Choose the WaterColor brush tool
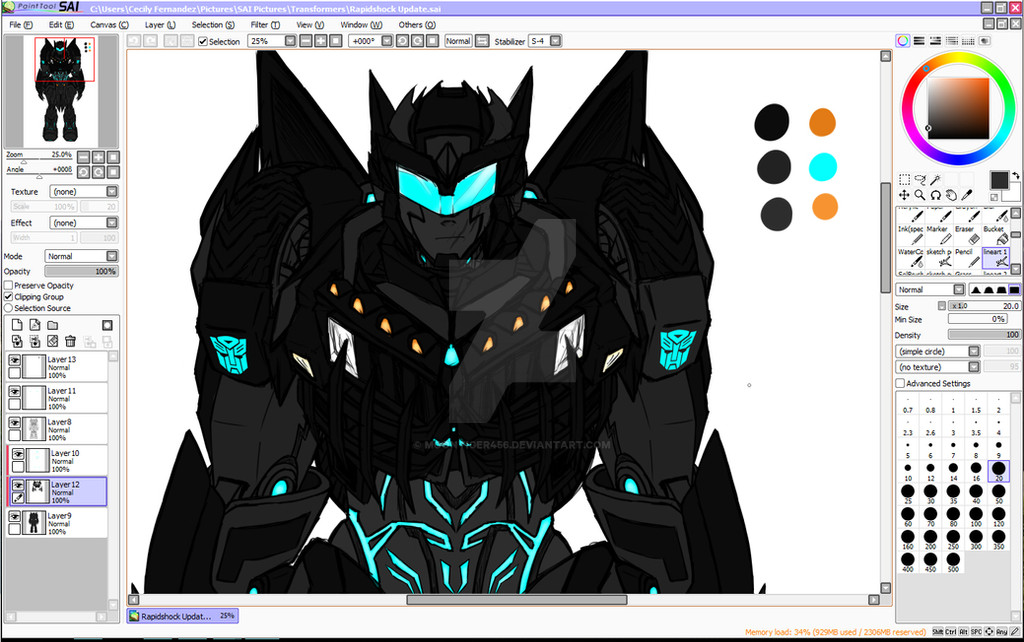 tap(910, 257)
